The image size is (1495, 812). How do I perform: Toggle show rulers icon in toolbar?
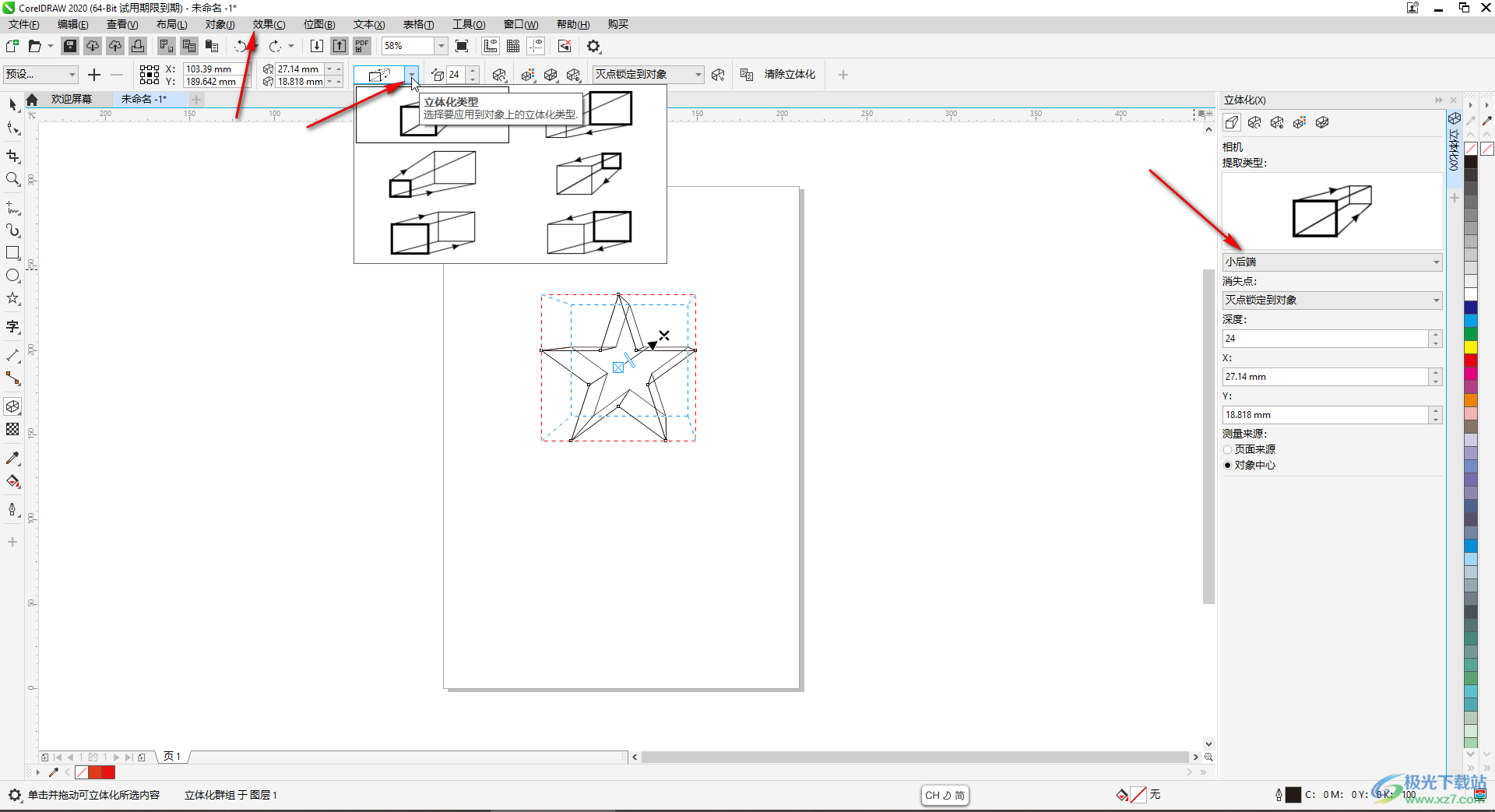point(491,46)
